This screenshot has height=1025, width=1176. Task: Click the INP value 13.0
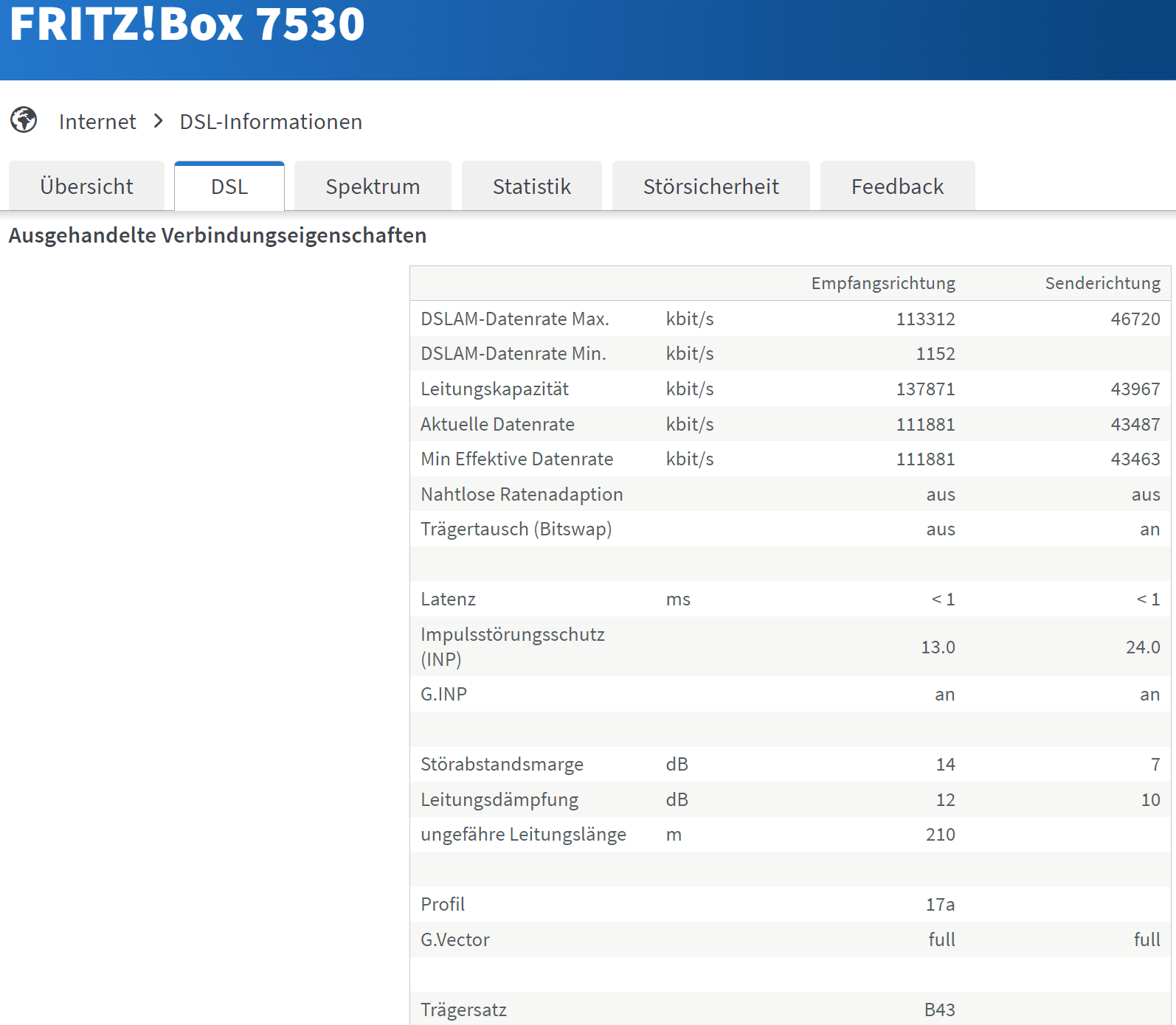tap(938, 647)
